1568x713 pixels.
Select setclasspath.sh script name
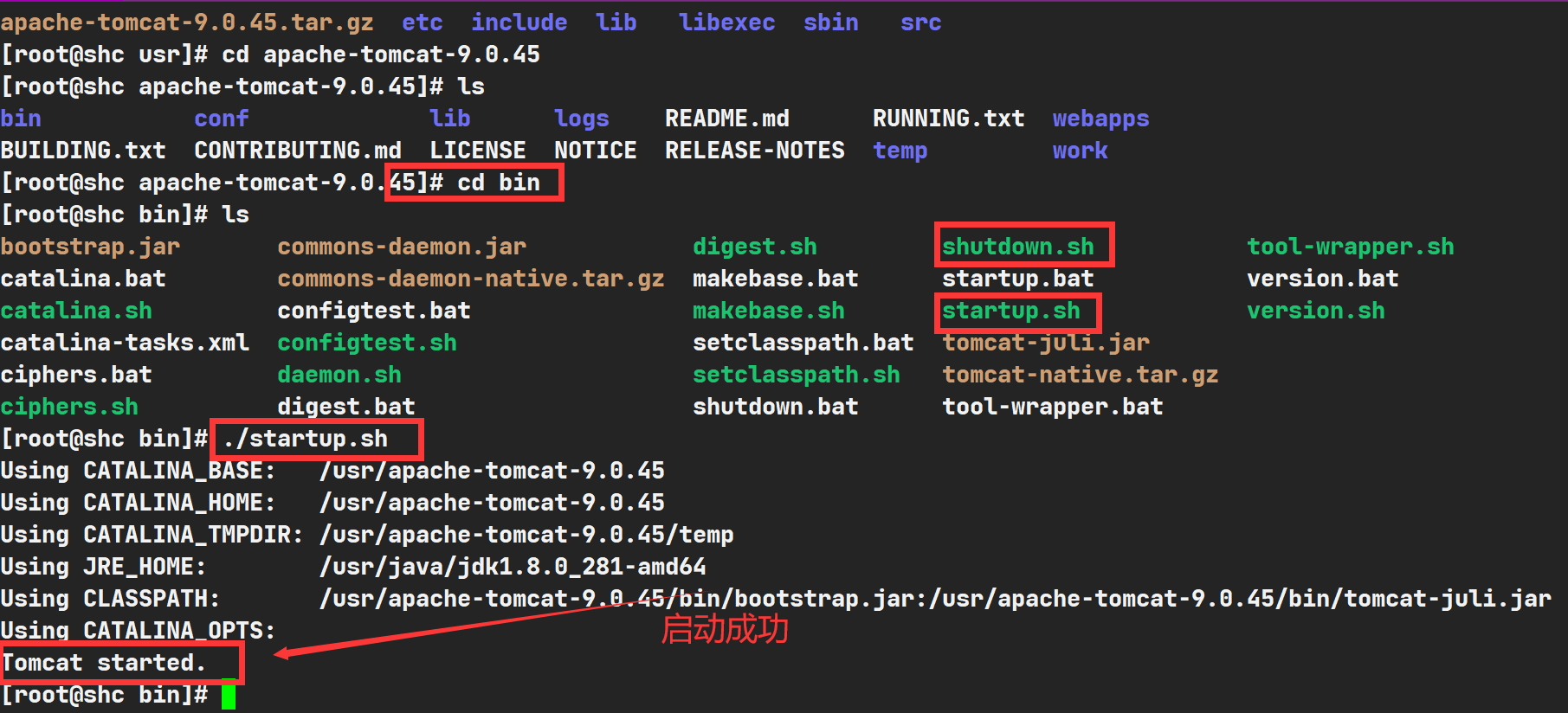[x=797, y=375]
